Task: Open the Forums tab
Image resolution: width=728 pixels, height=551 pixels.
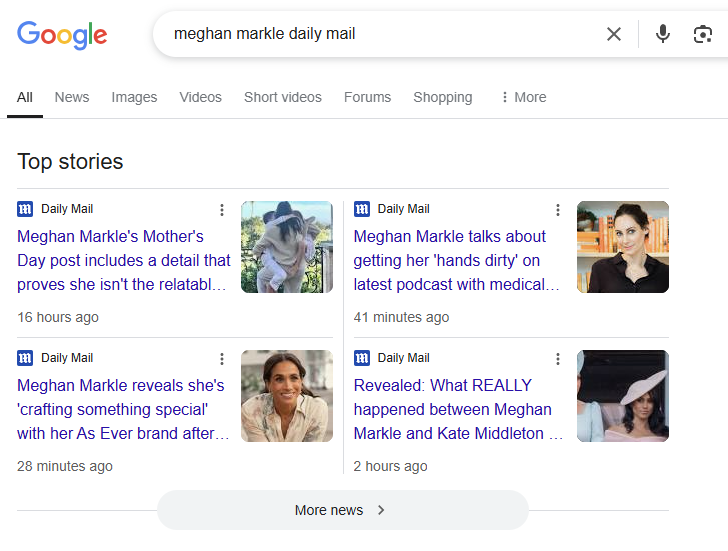Action: point(367,97)
